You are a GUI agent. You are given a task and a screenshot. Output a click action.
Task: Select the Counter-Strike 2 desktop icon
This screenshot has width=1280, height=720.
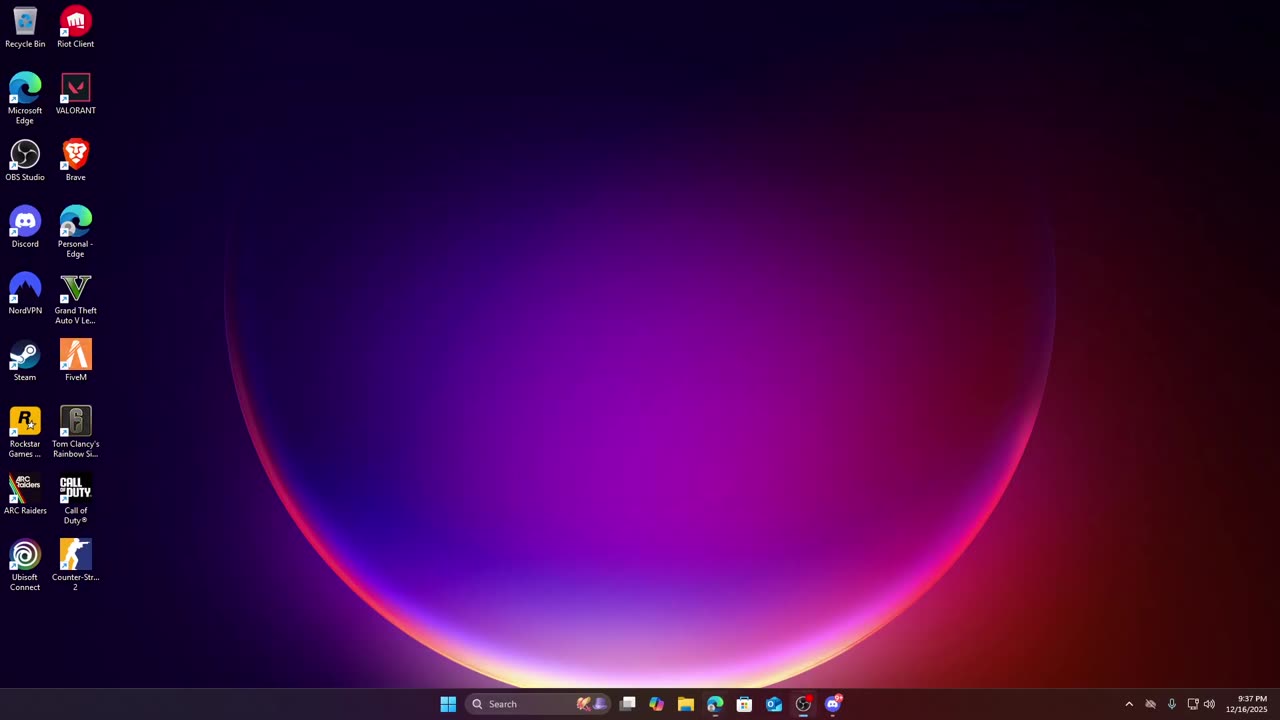75,566
